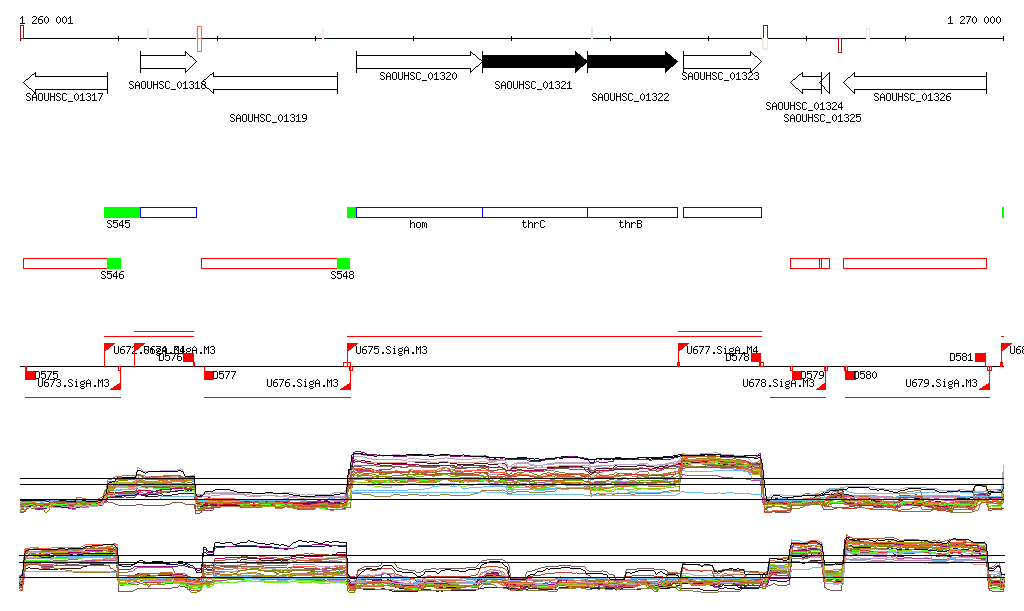The image size is (1024, 611).
Task: Click the S548 segment label
Action: 342,275
